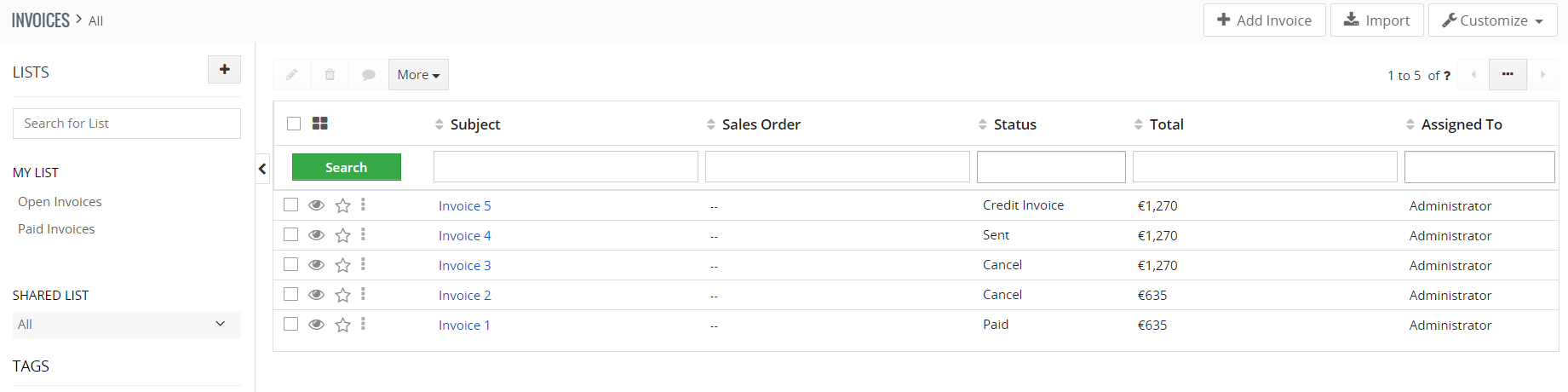The height and width of the screenshot is (392, 1568).
Task: Tick checkbox for Invoice 2
Action: [x=291, y=294]
